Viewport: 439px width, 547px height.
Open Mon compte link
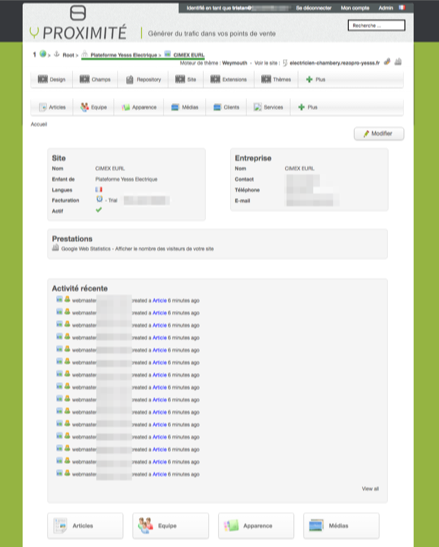[x=355, y=8]
